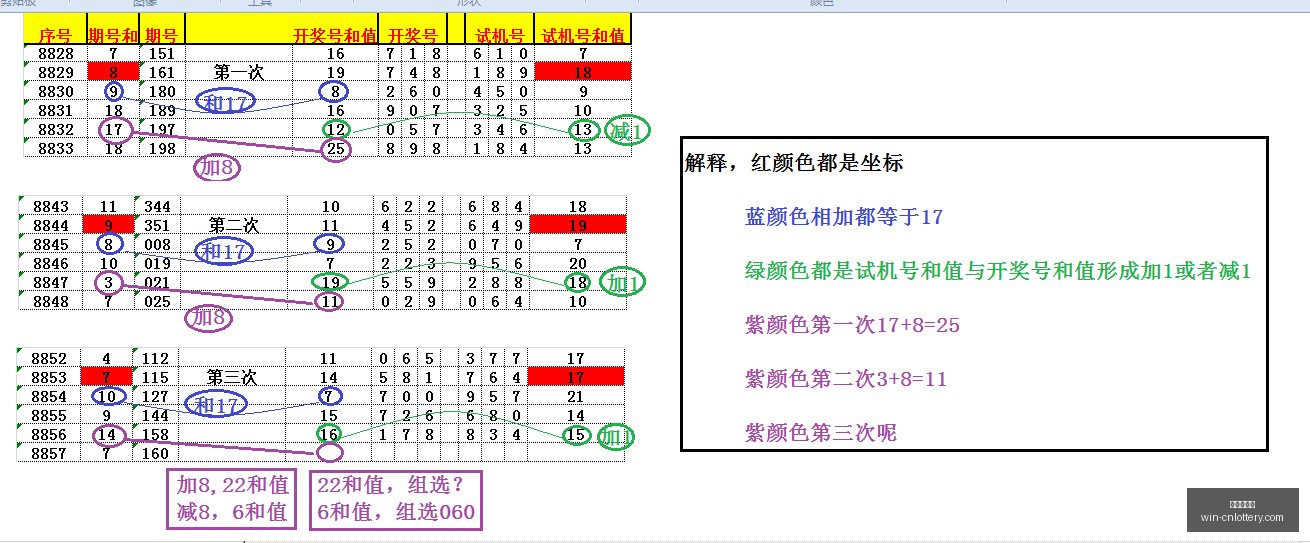Image resolution: width=1310 pixels, height=543 pixels.
Task: Click the text 减8，6和值 in purple box
Action: (233, 513)
